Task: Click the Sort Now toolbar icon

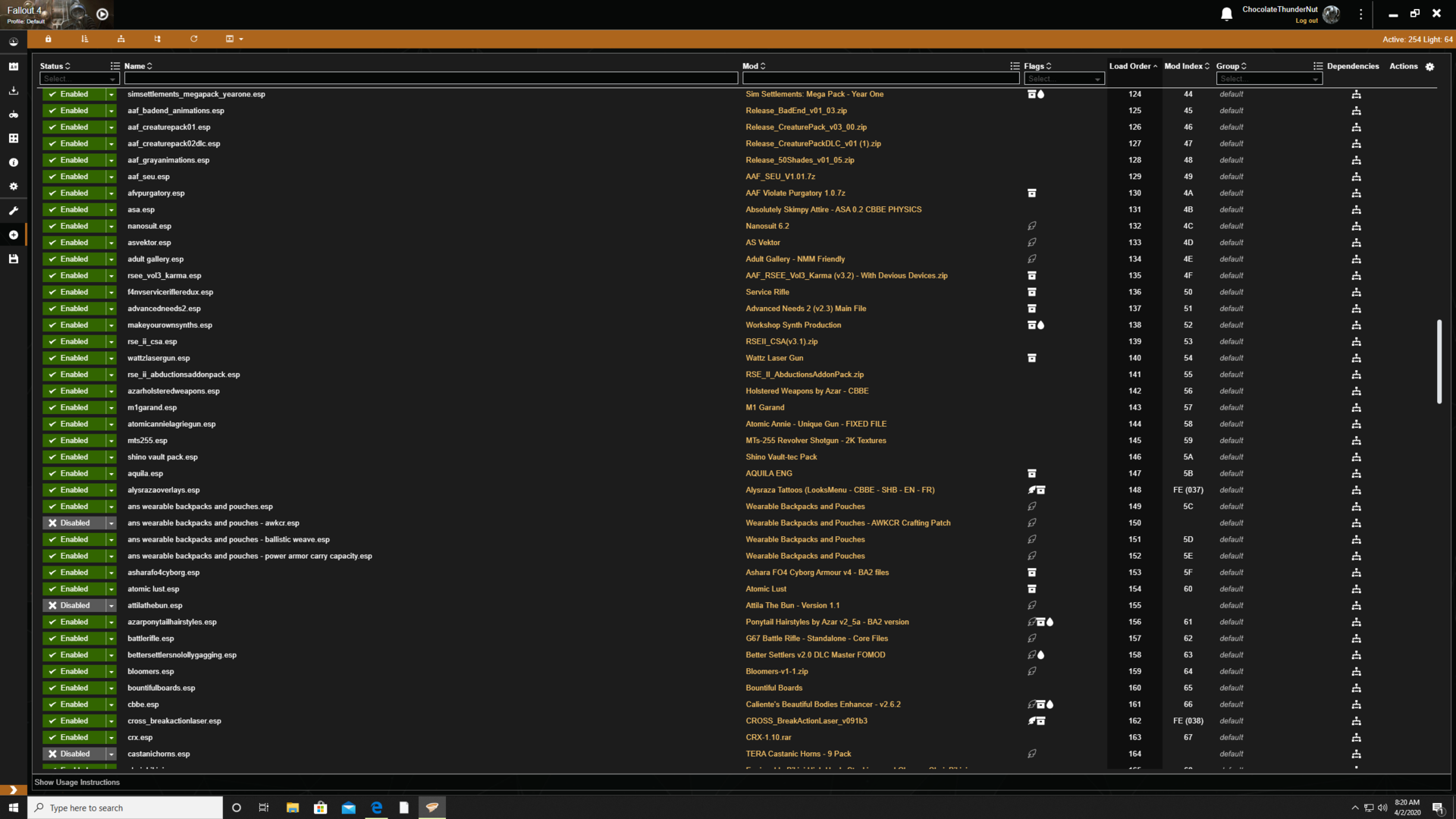Action: click(84, 39)
